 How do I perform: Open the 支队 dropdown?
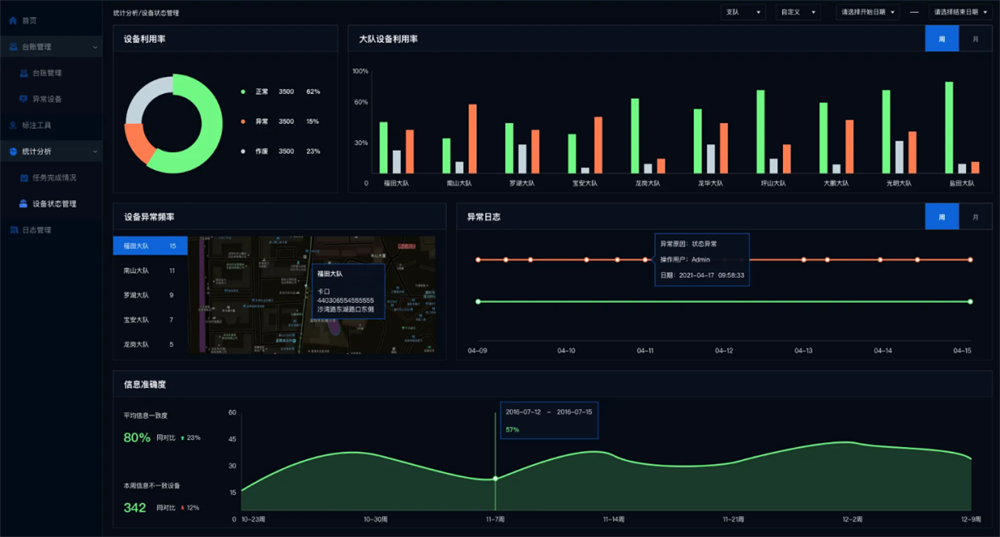(x=743, y=12)
